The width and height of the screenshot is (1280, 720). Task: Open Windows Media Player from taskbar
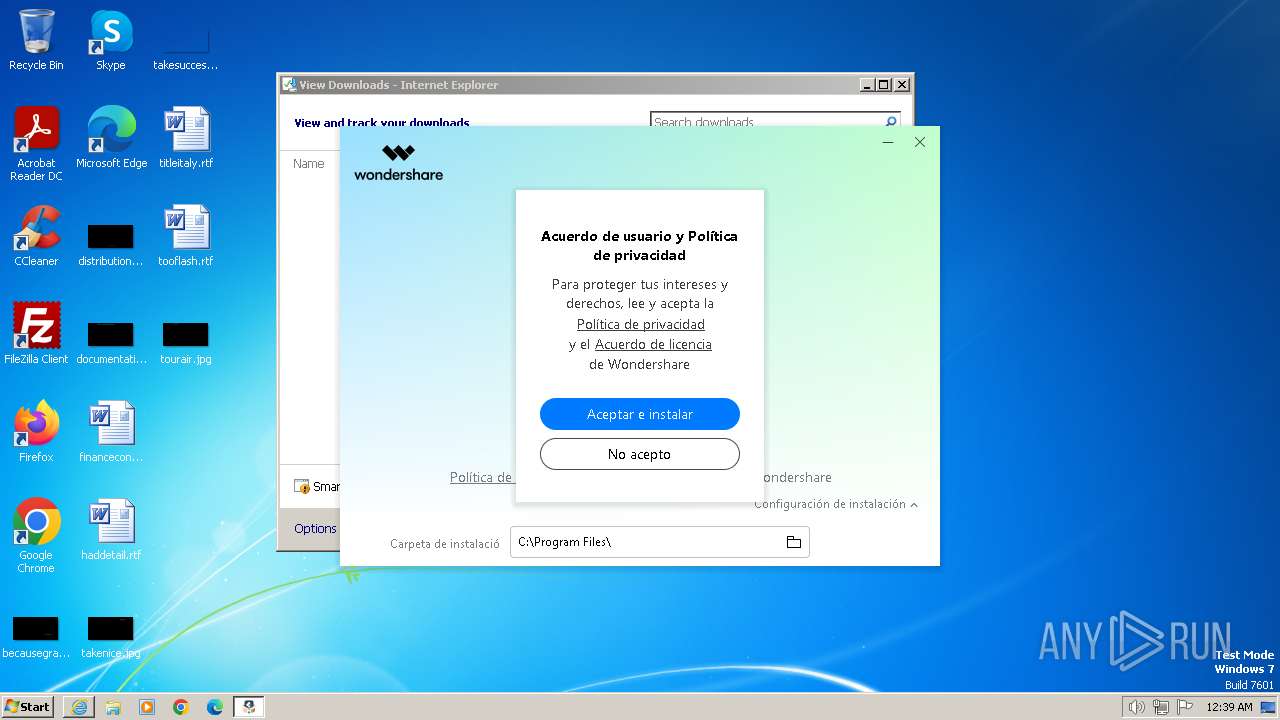(147, 707)
